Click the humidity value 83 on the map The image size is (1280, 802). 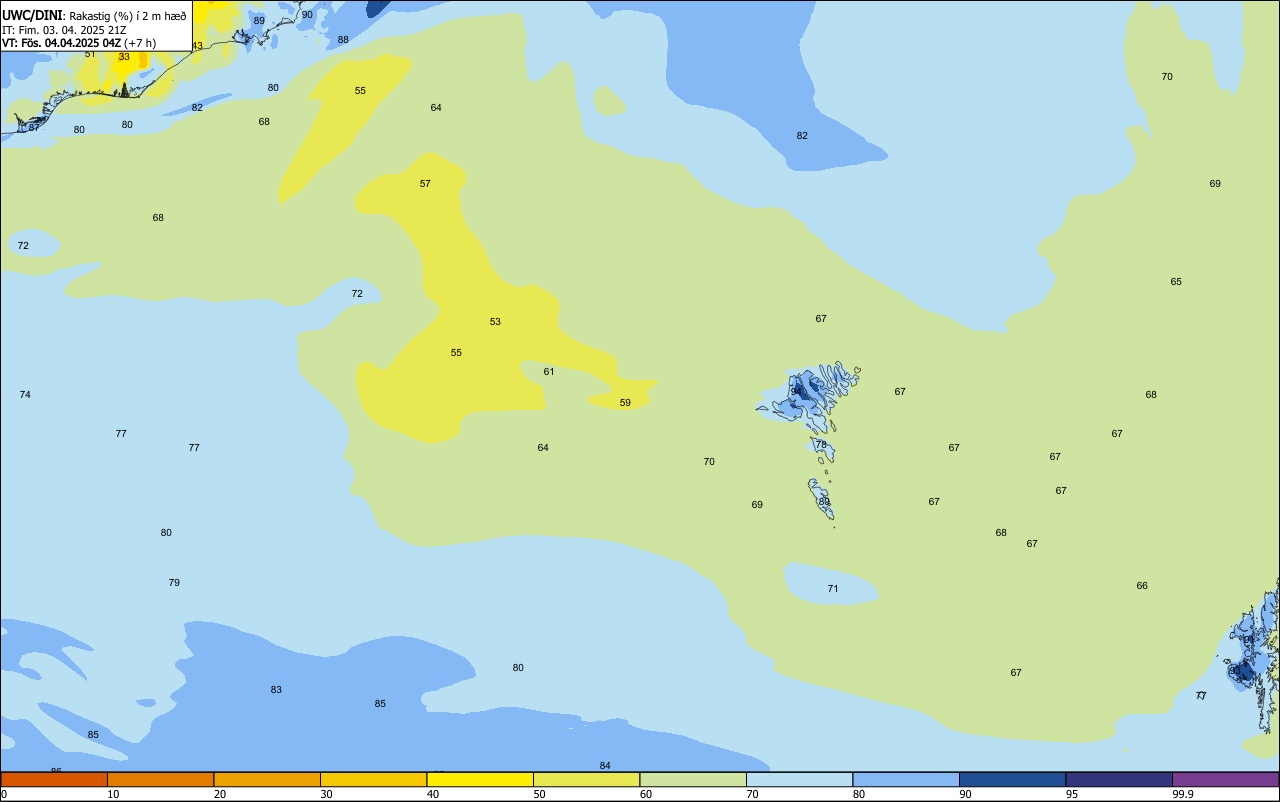(276, 690)
